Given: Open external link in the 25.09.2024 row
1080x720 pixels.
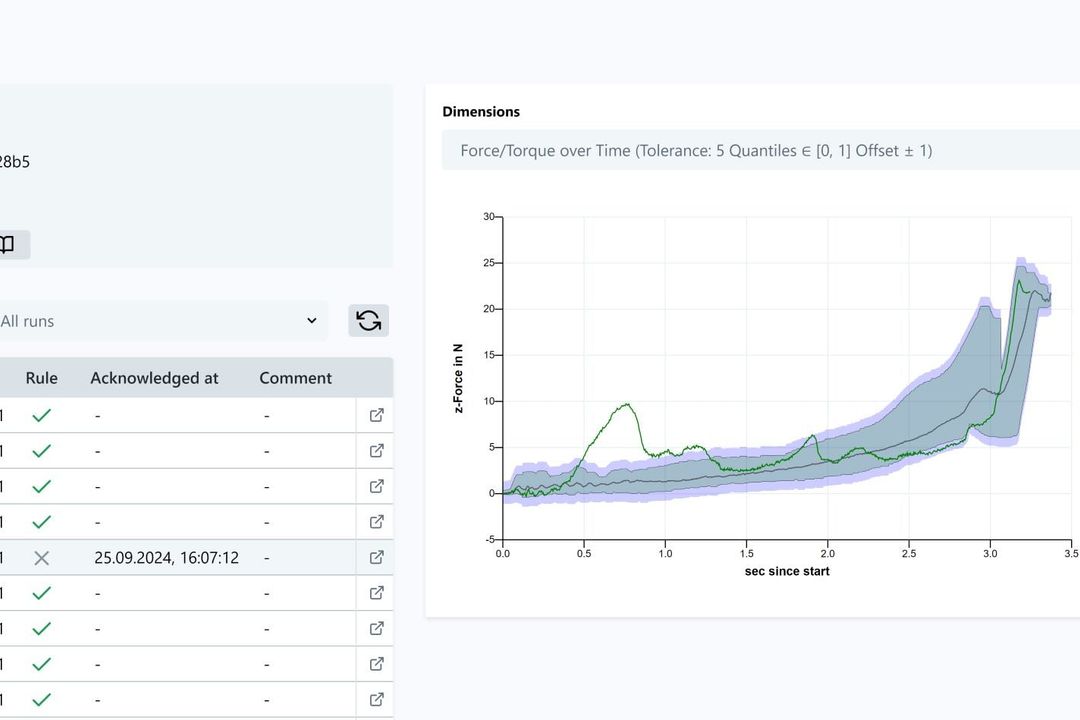Looking at the screenshot, I should point(377,557).
